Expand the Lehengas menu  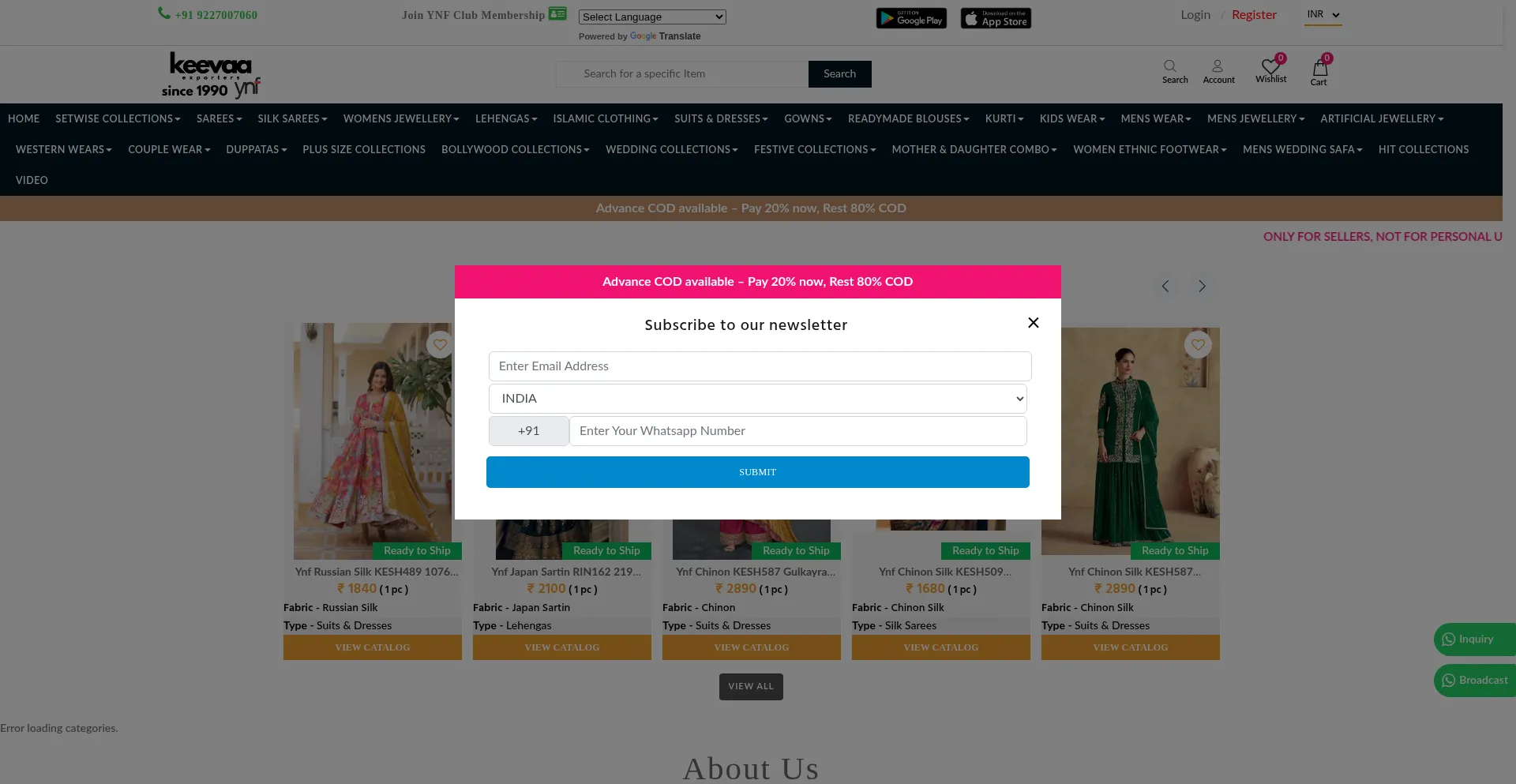point(506,118)
